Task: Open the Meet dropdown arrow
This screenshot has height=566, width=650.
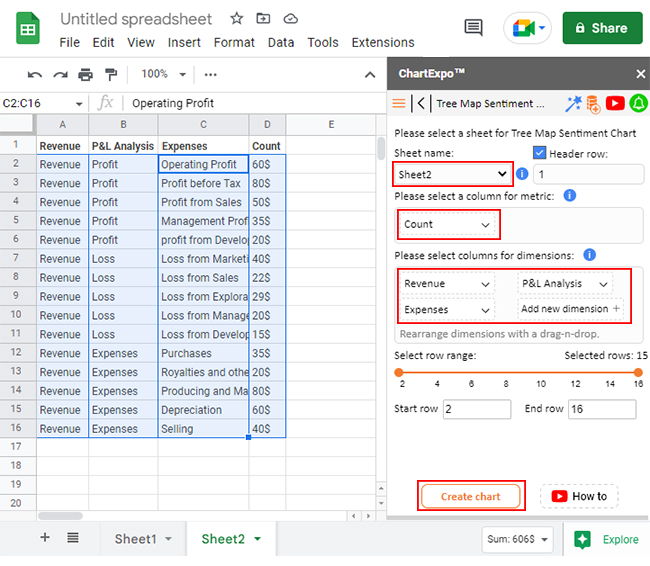Action: click(x=542, y=28)
